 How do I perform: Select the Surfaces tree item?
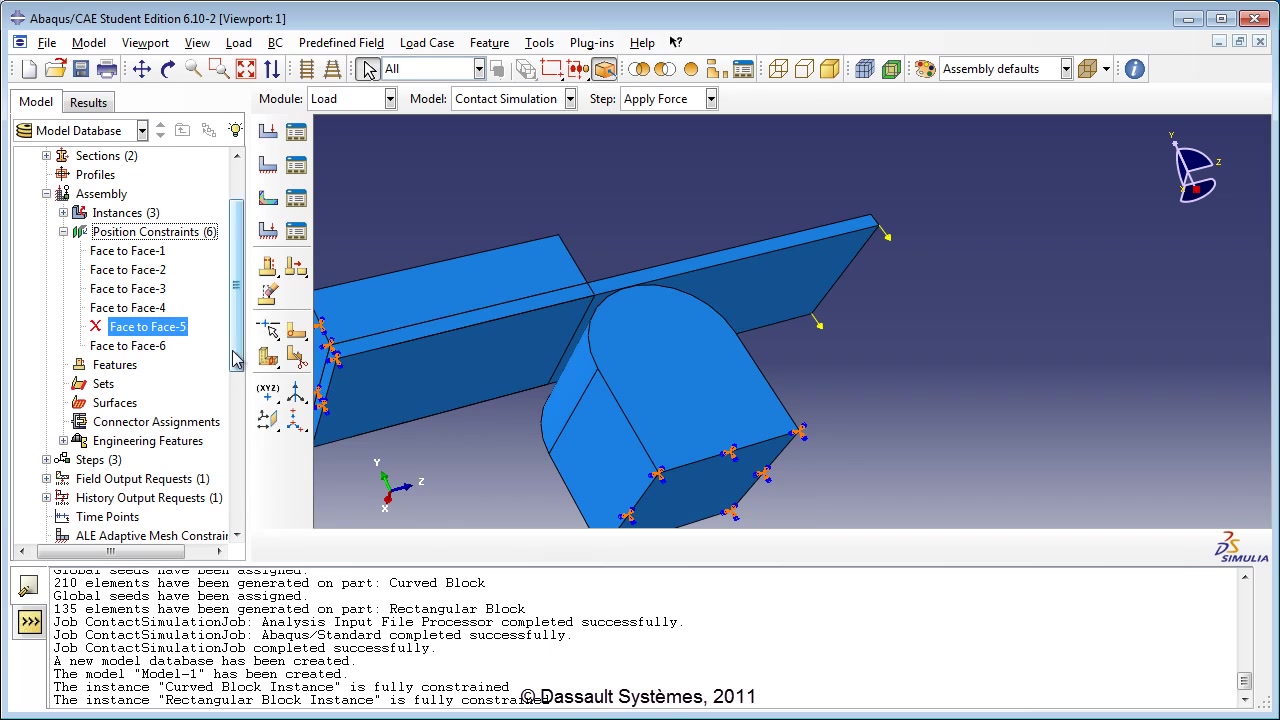click(x=115, y=403)
